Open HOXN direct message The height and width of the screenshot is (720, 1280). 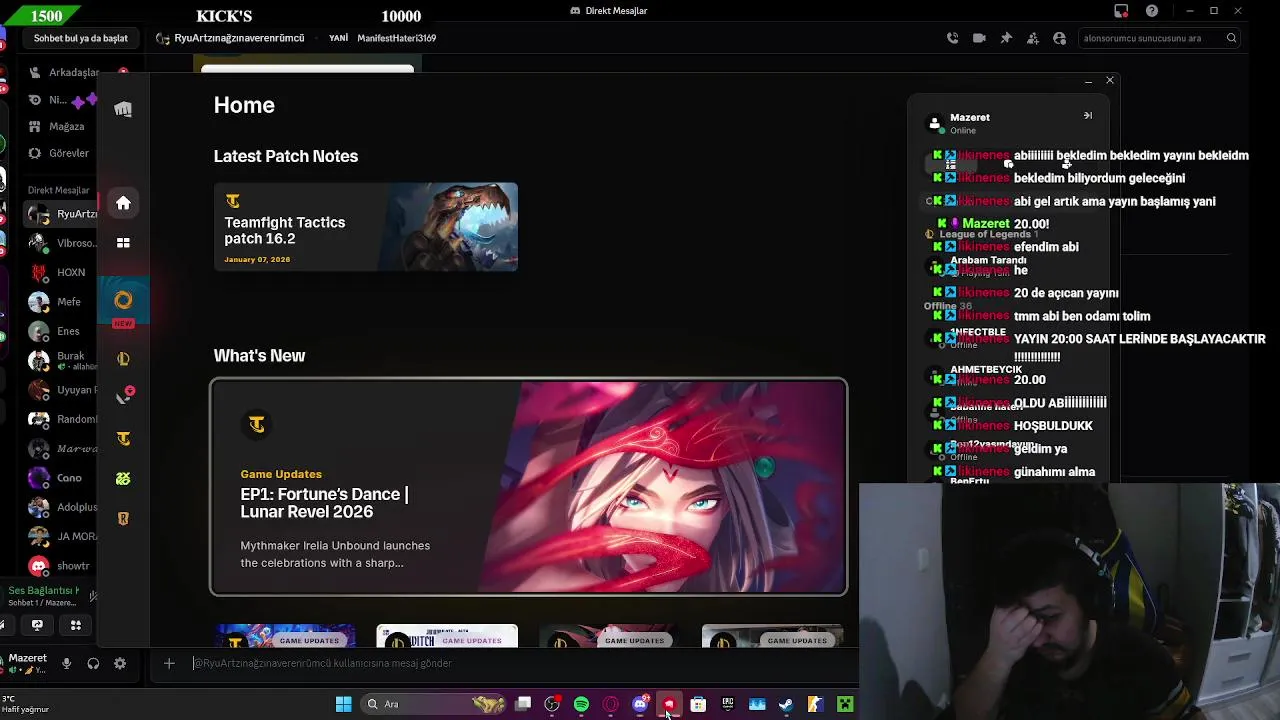[x=62, y=272]
